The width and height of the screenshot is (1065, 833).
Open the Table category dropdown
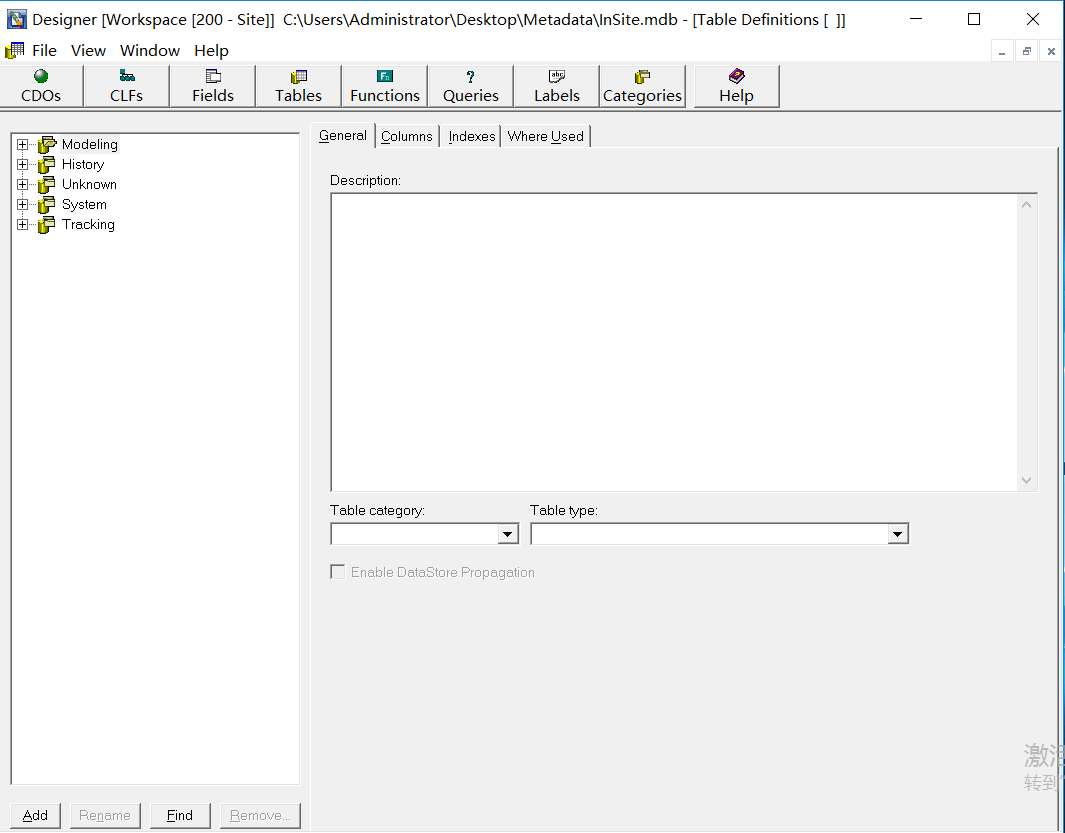[x=508, y=535]
